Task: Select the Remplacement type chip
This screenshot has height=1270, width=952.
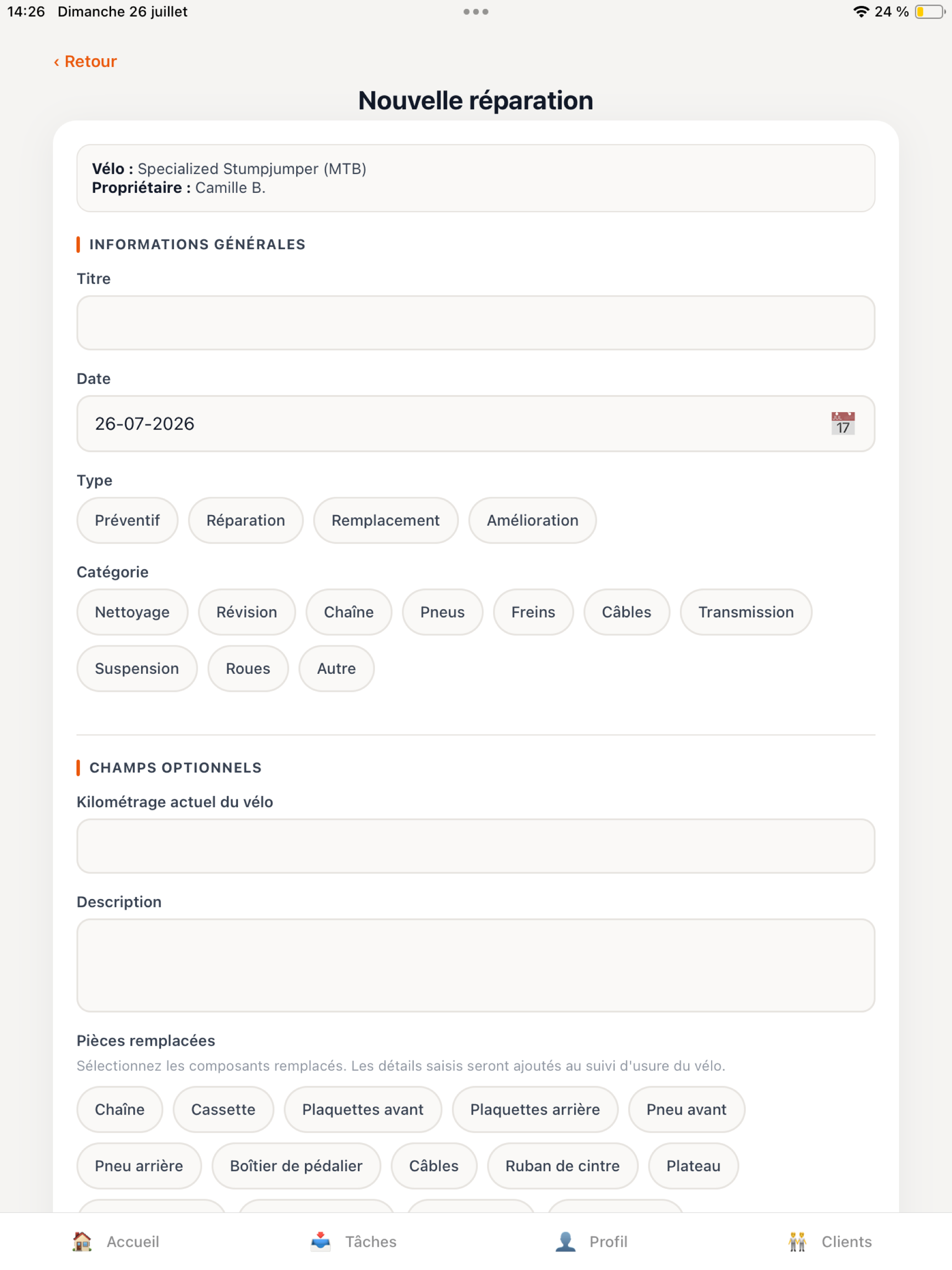Action: (x=386, y=520)
